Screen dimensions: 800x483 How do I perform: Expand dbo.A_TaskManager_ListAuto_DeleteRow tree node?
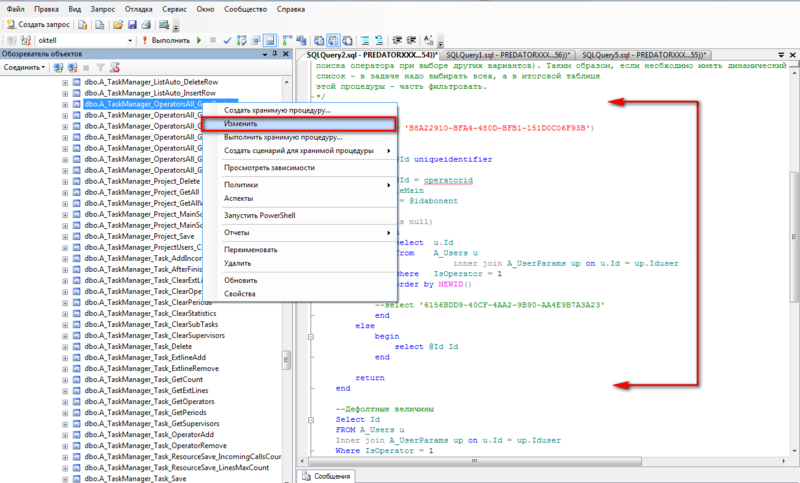(x=64, y=81)
